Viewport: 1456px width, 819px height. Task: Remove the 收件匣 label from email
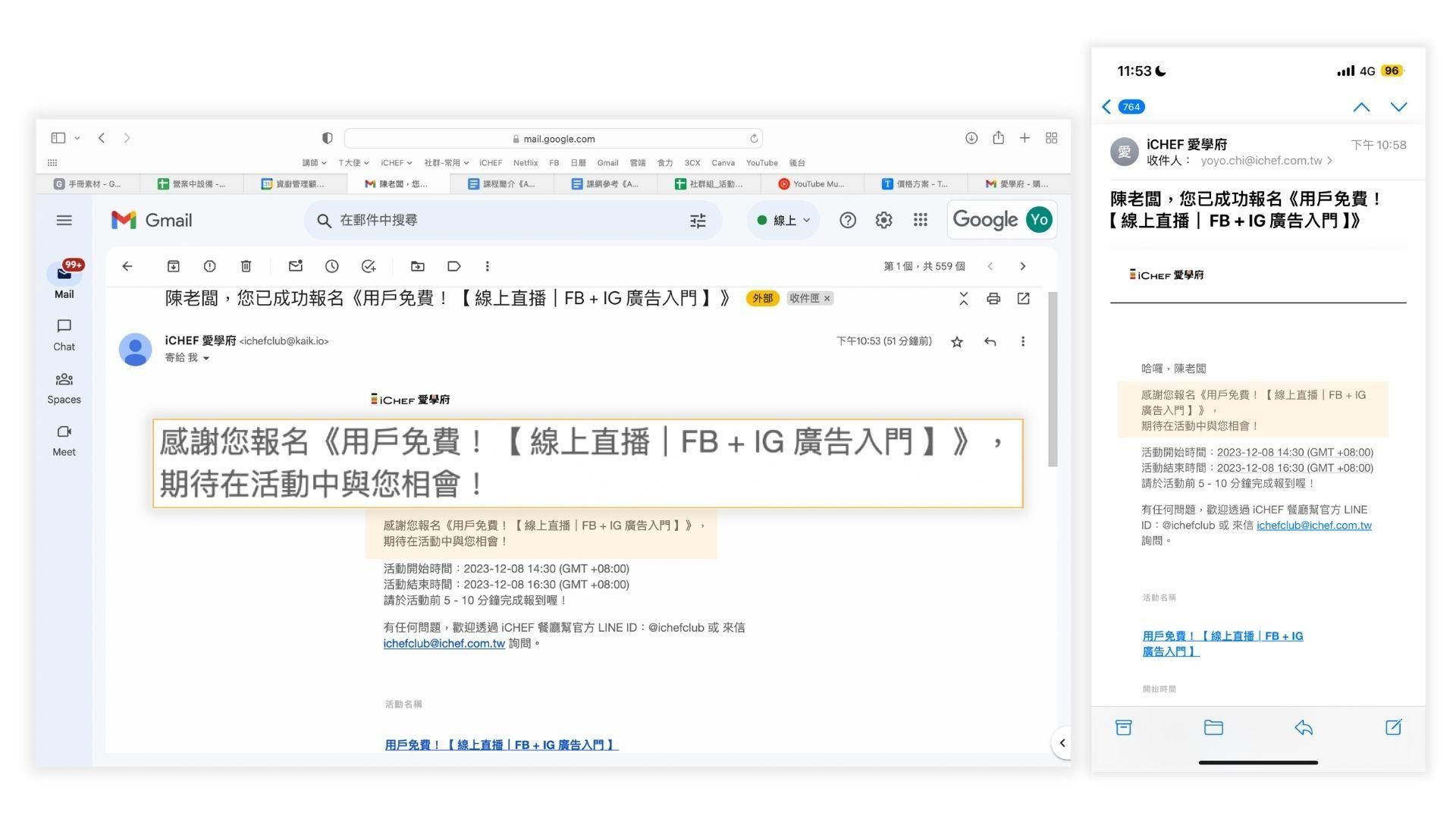(x=827, y=299)
